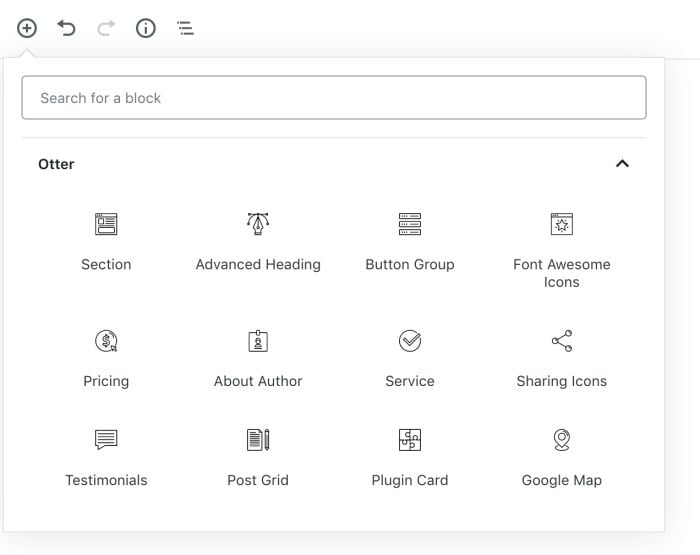Screen dimensions: 700x555
Task: Undo the last change
Action: tap(66, 28)
